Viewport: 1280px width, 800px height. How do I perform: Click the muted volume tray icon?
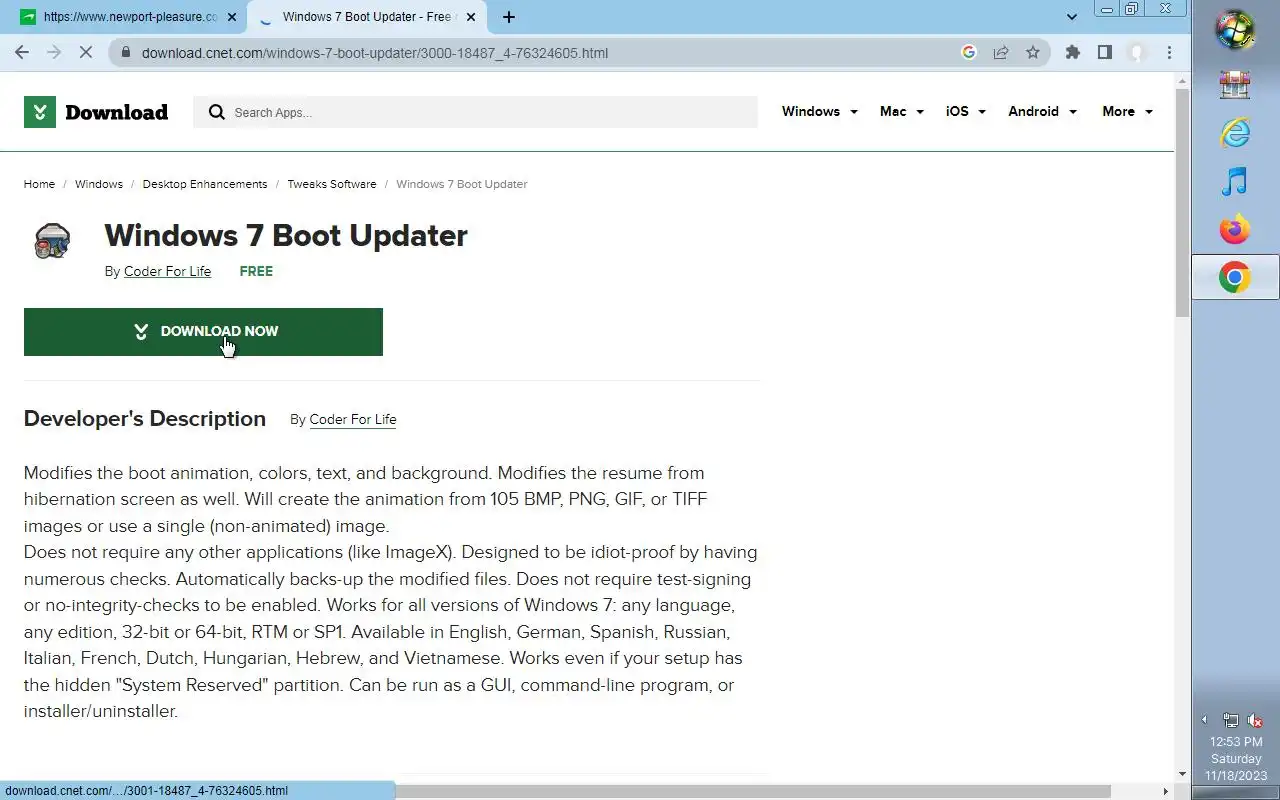click(1255, 720)
